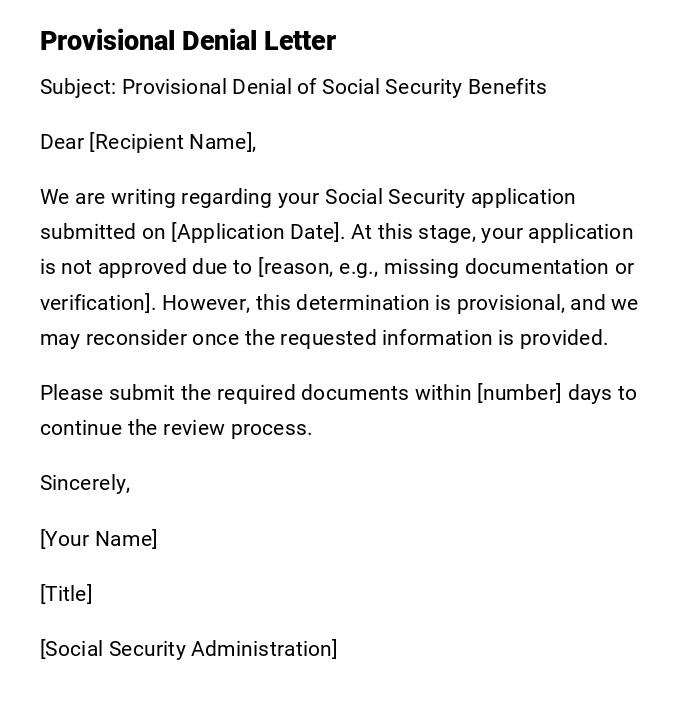The image size is (700, 711).
Task: Select the [Recipient Name] placeholder
Action: pos(171,142)
